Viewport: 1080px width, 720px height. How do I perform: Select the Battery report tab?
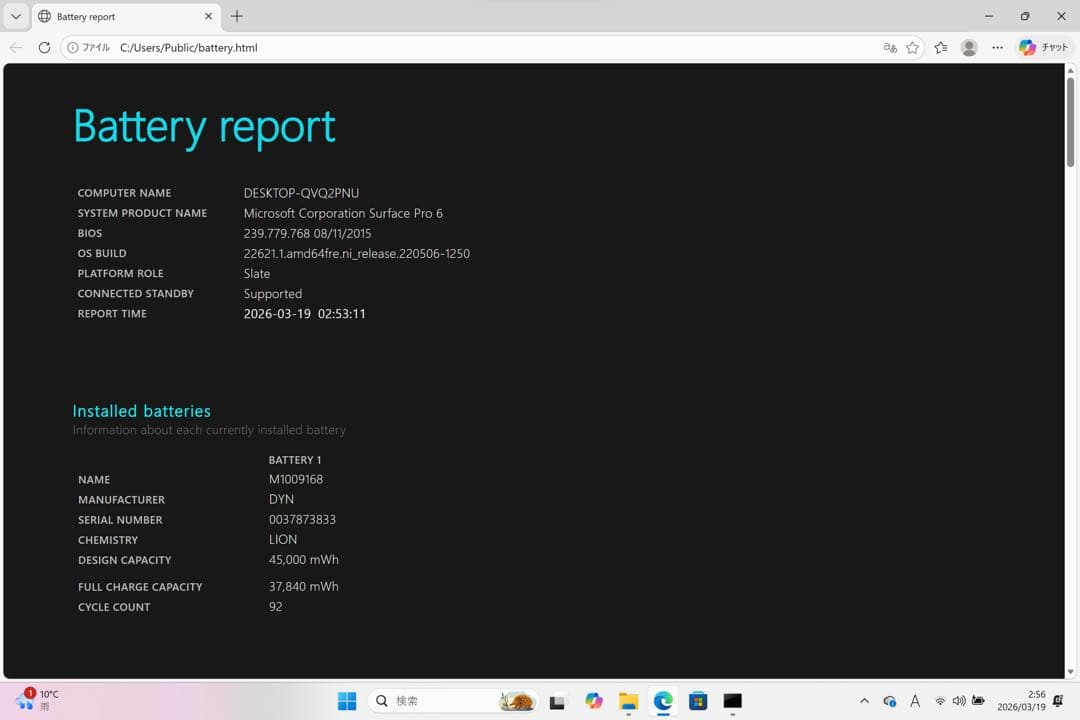[x=110, y=16]
